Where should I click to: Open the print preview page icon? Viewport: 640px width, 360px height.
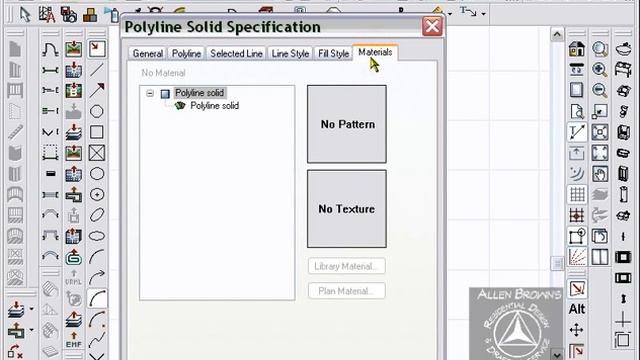pyautogui.click(x=577, y=111)
